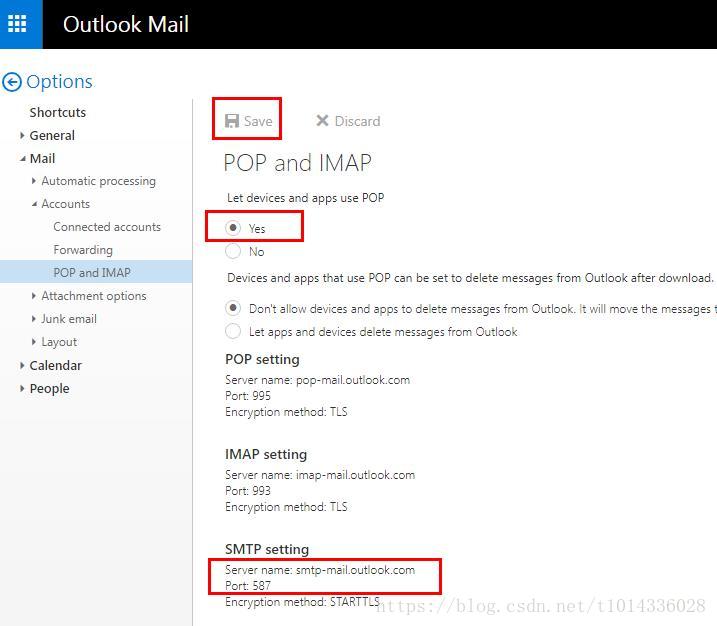This screenshot has height=626, width=717.
Task: Expand the Calendar section arrow
Action: (22, 365)
